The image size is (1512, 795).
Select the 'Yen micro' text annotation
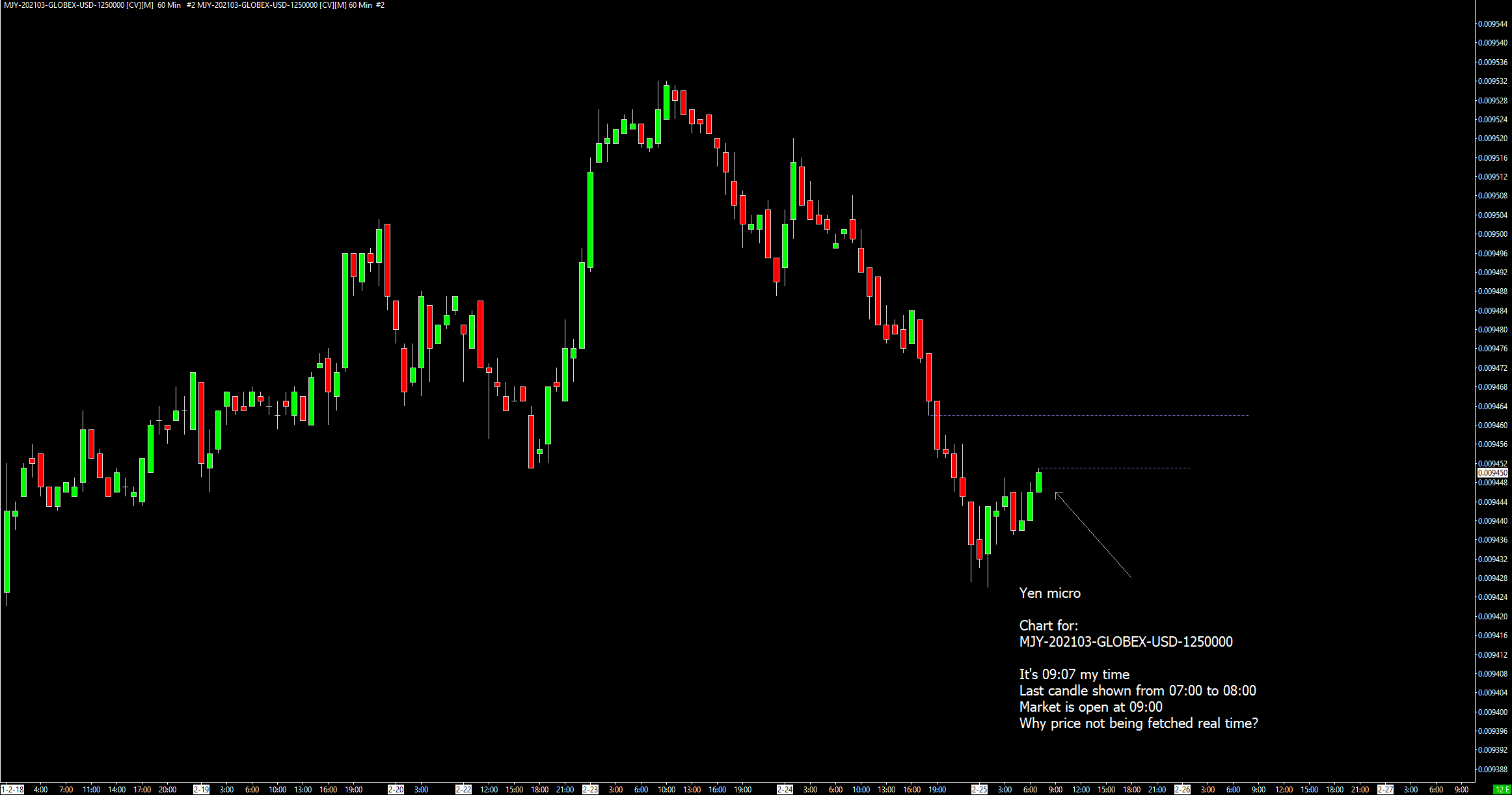pos(1049,593)
